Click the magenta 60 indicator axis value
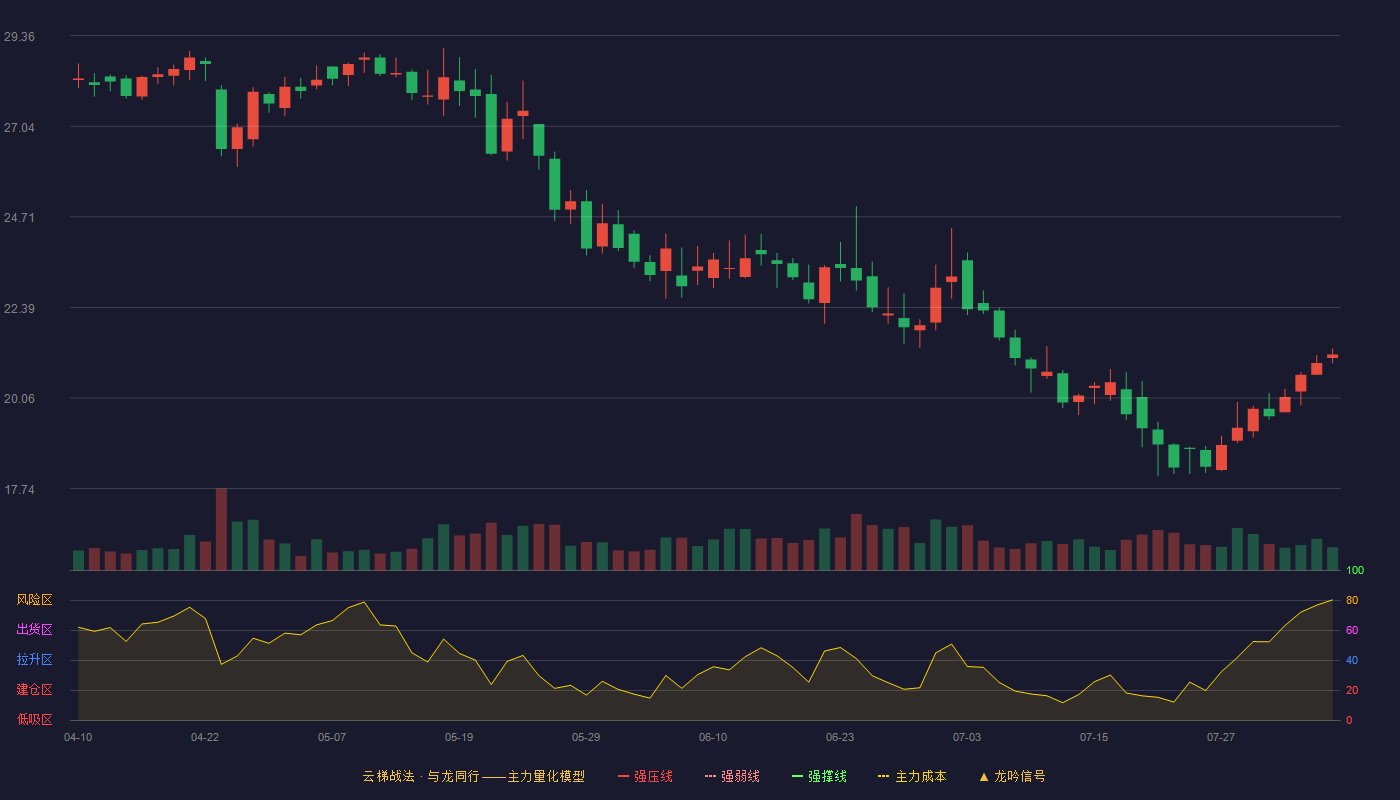Viewport: 1400px width, 800px height. [x=1352, y=631]
